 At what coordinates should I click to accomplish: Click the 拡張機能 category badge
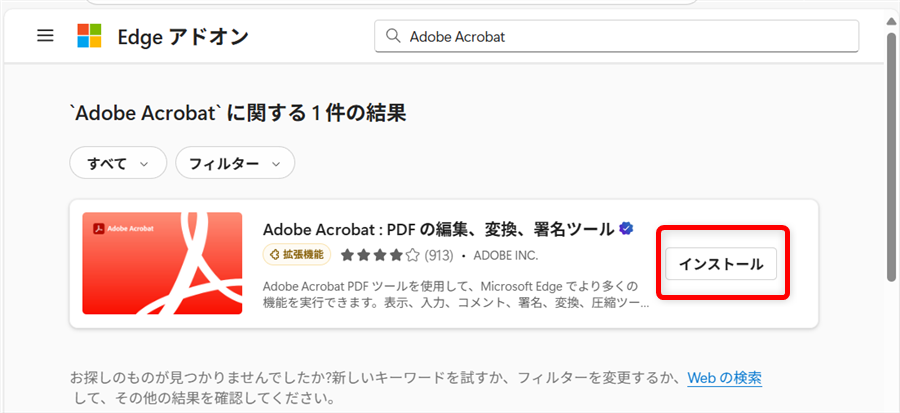pos(297,255)
